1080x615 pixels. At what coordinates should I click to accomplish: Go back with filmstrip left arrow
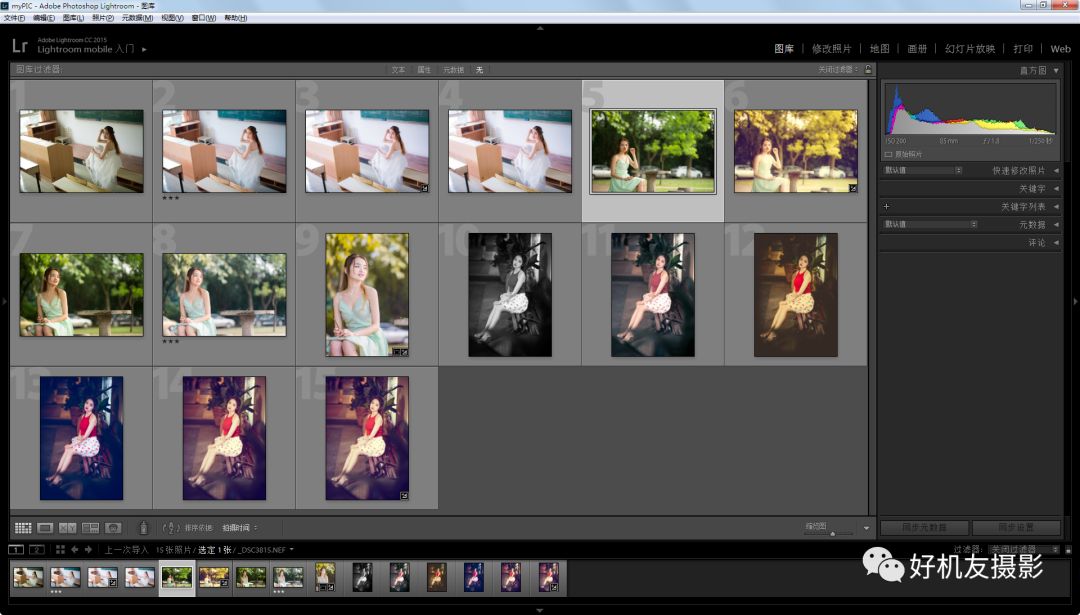[x=75, y=549]
